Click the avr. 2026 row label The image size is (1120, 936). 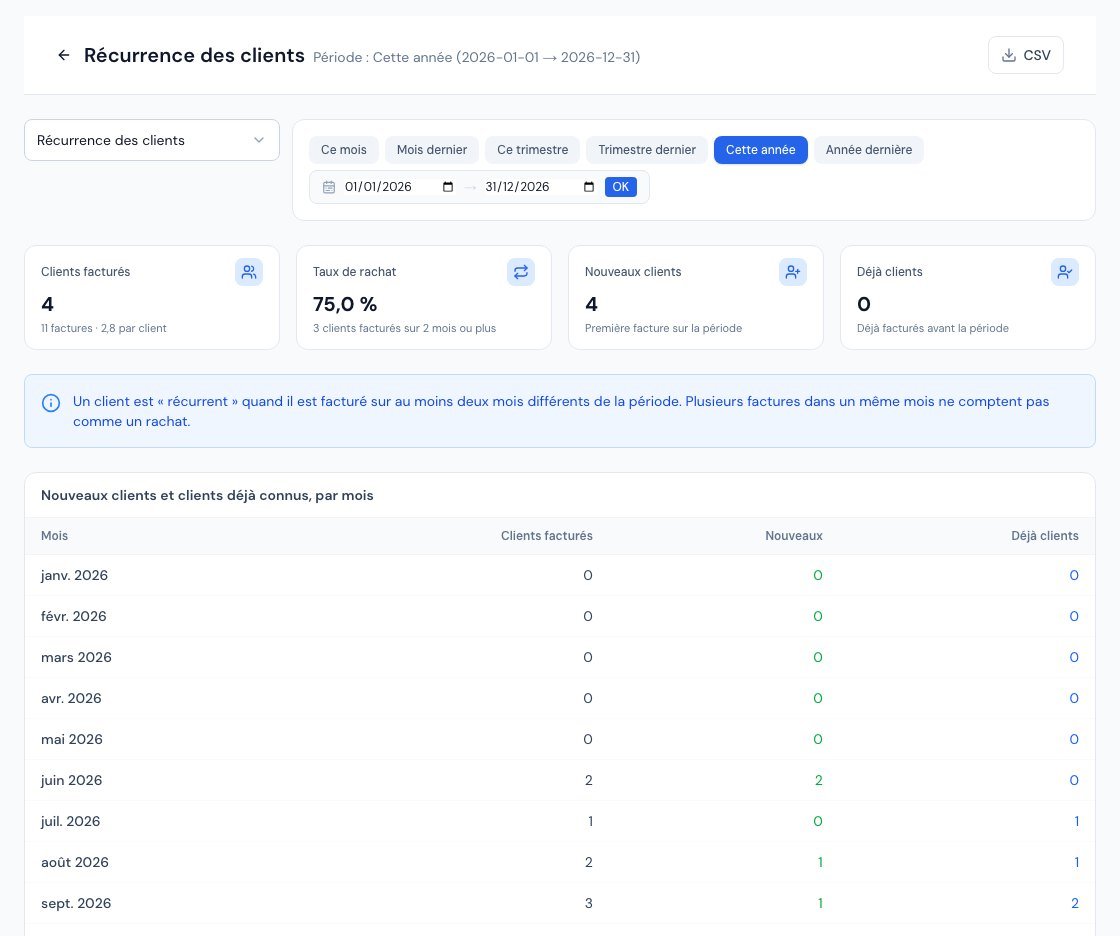pyautogui.click(x=71, y=698)
